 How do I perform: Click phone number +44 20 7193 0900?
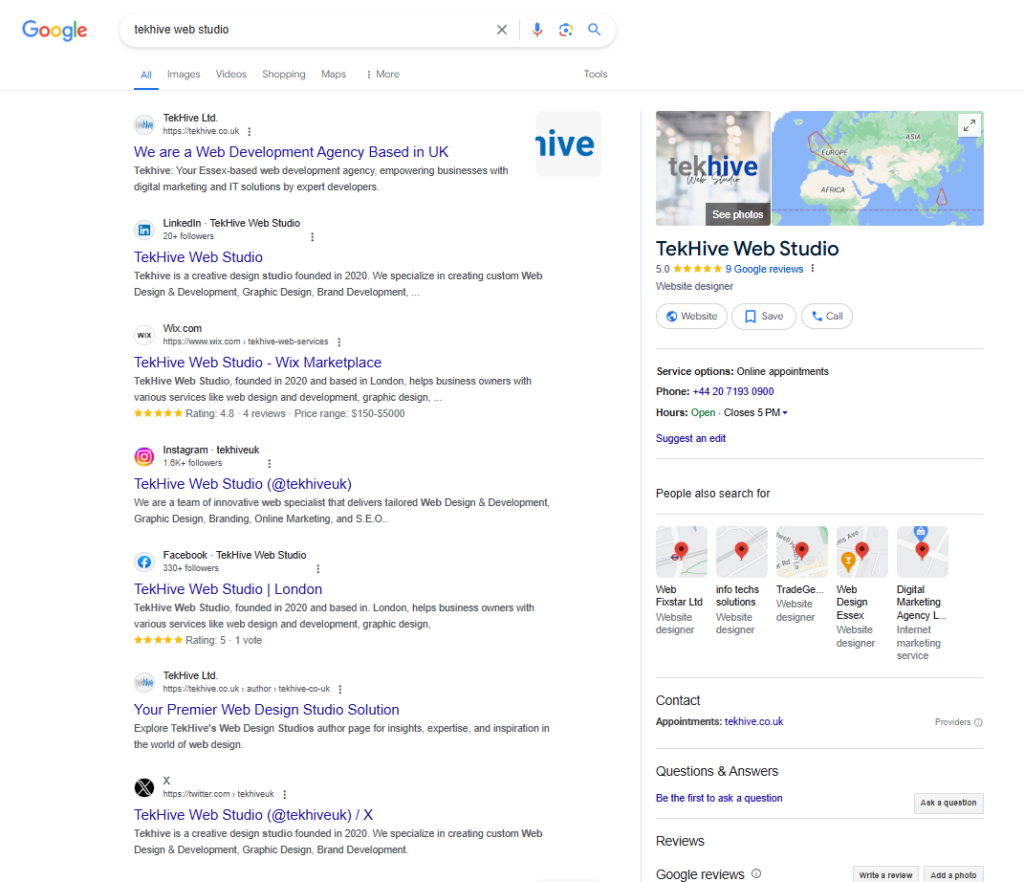(733, 391)
